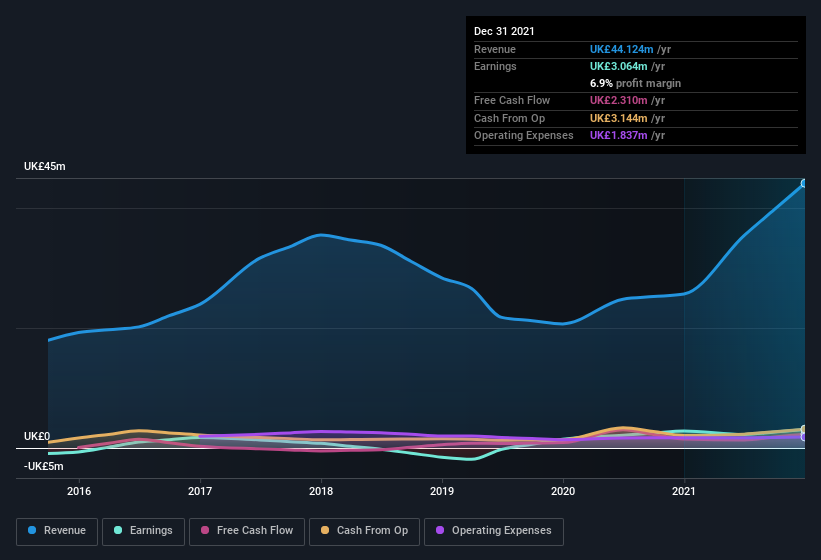Click the 2016 x-axis label
The image size is (821, 560).
click(79, 491)
